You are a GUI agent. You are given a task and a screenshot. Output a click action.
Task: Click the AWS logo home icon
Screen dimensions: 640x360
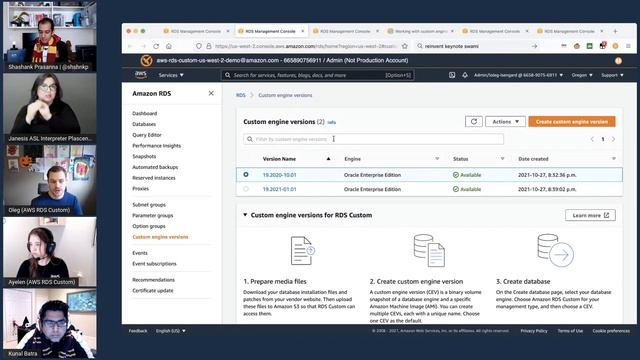point(140,75)
